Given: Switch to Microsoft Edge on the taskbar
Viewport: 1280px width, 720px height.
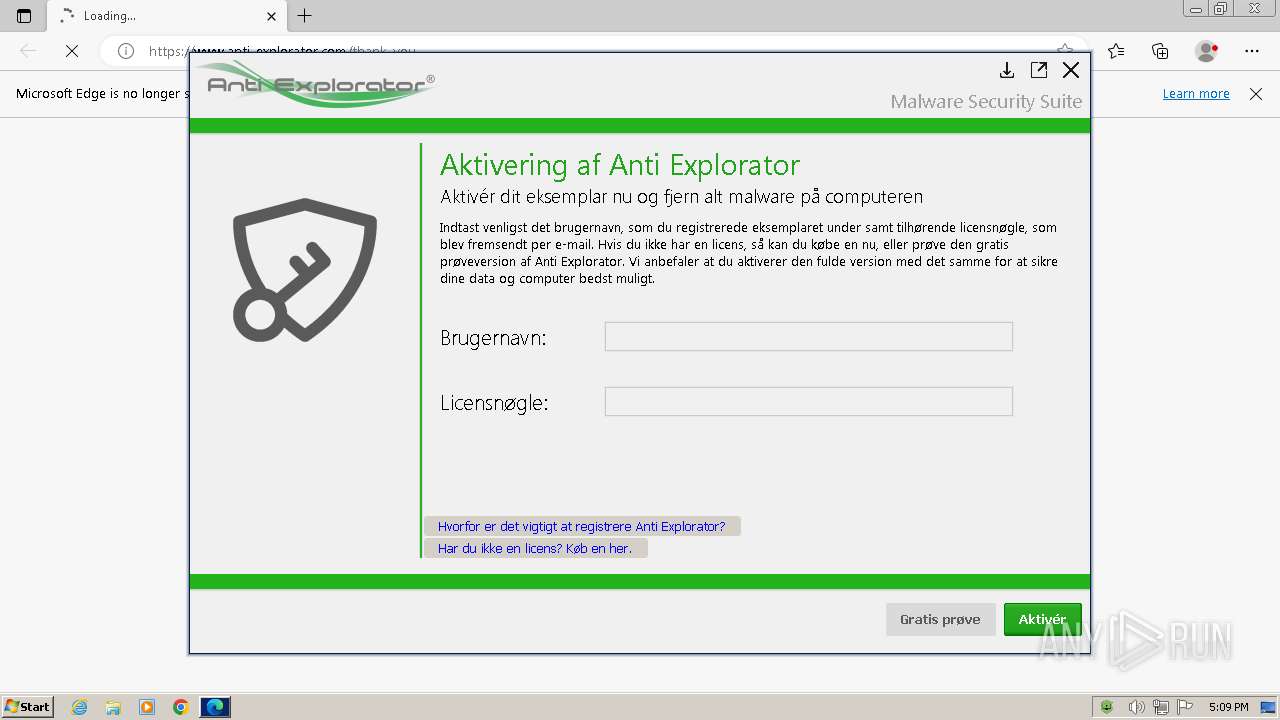Looking at the screenshot, I should pyautogui.click(x=215, y=707).
